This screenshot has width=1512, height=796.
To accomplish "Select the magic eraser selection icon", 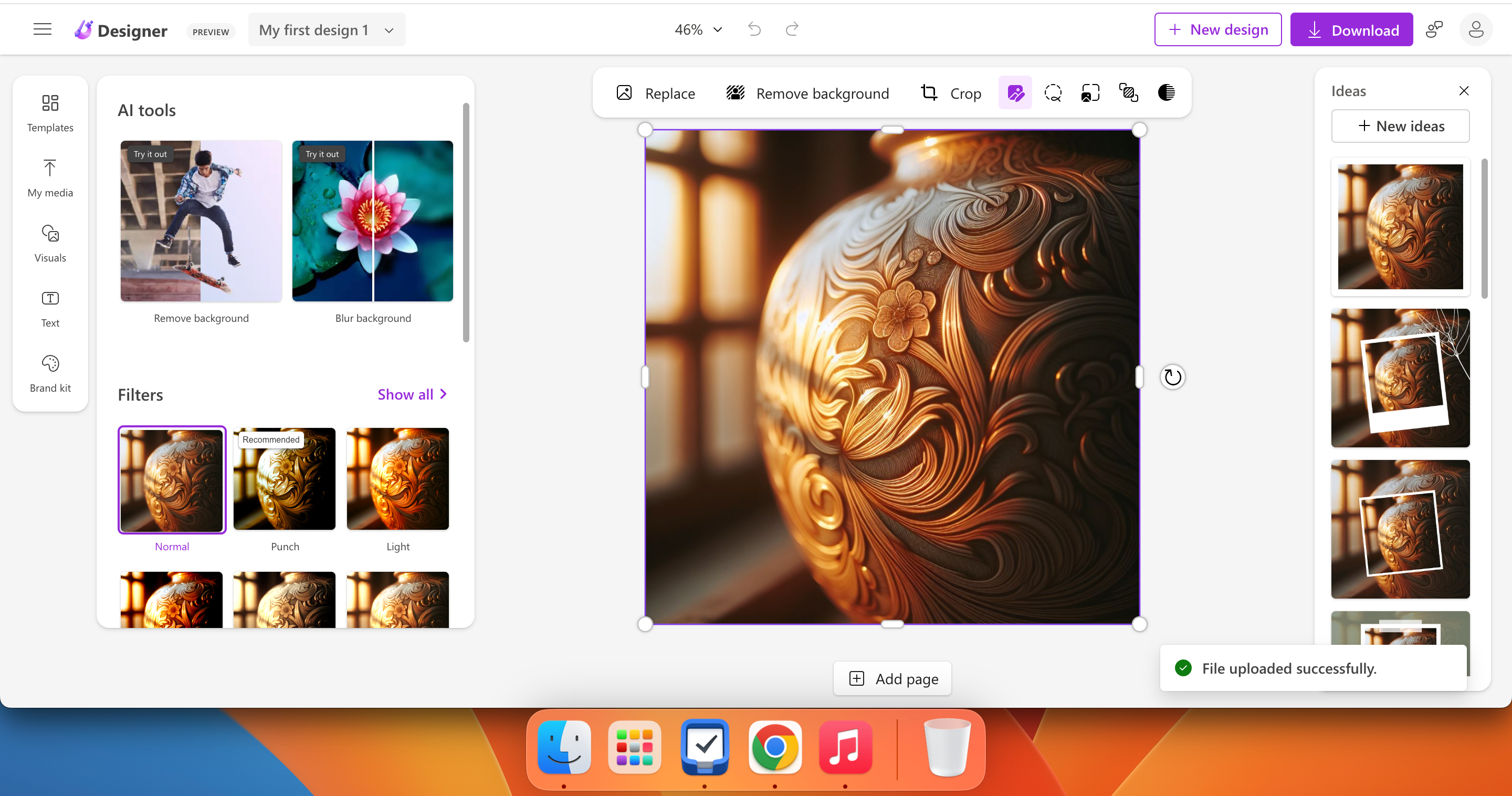I will click(x=1053, y=93).
